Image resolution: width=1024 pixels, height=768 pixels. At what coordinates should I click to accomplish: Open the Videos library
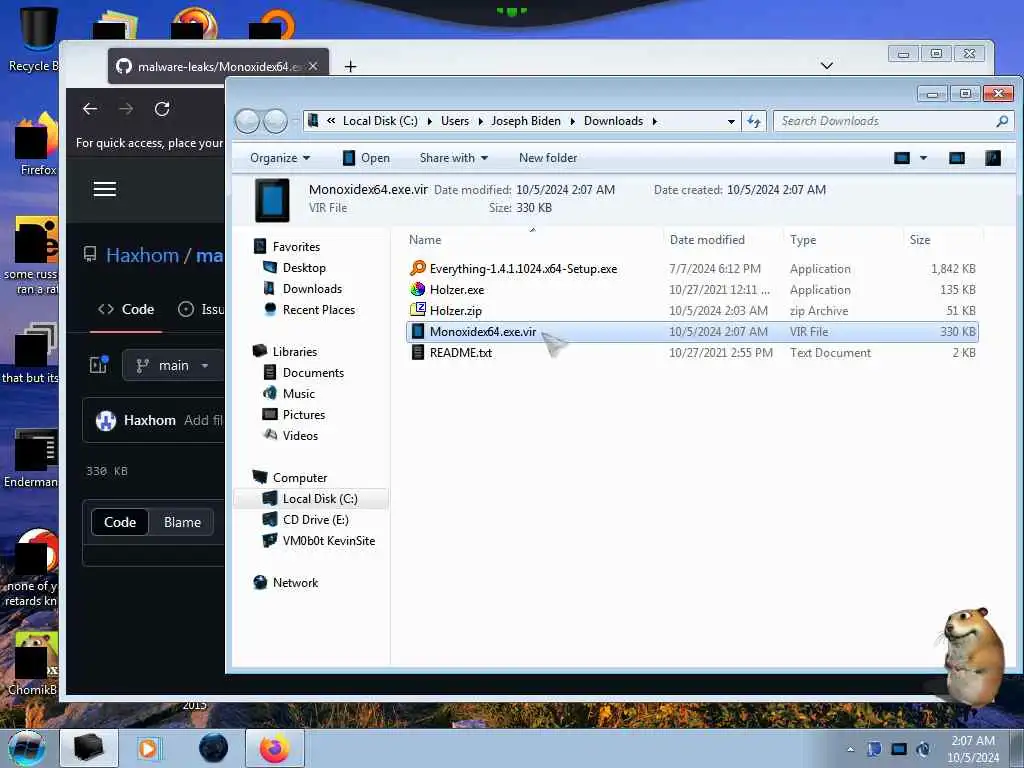click(300, 436)
